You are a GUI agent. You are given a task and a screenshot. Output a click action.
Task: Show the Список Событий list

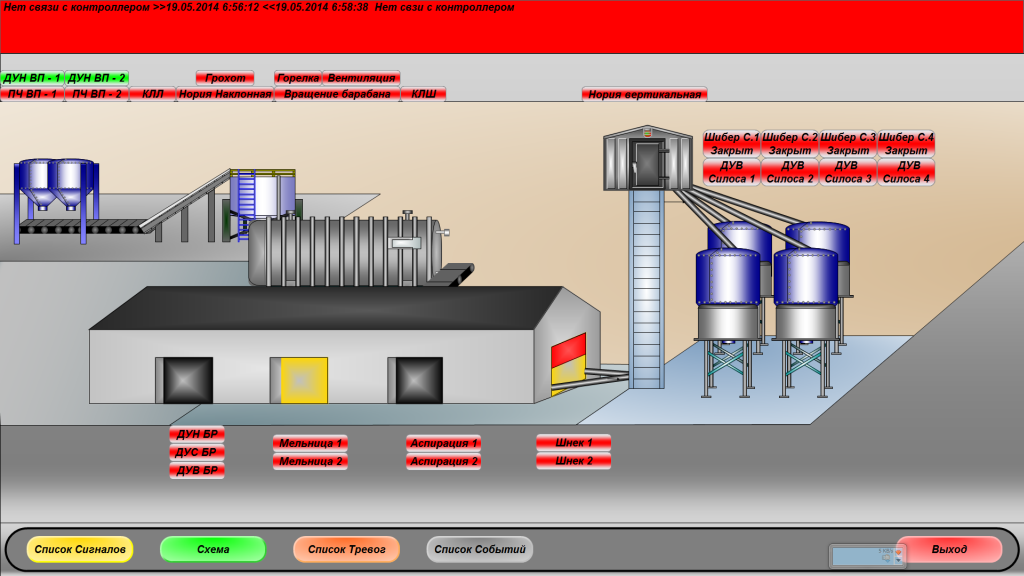coord(480,549)
